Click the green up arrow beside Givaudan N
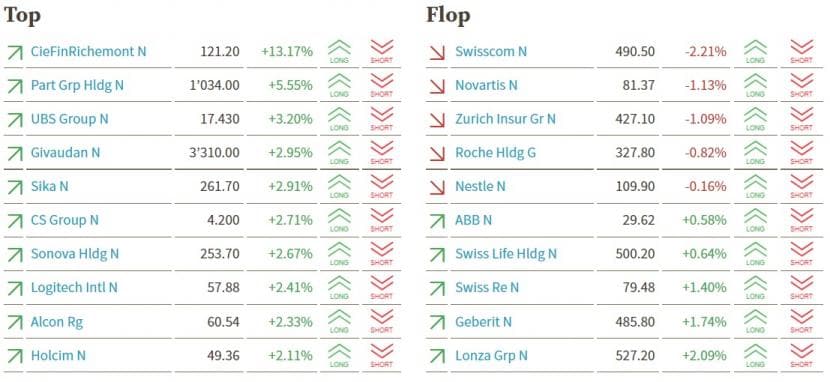This screenshot has height=382, width=830. coord(15,153)
